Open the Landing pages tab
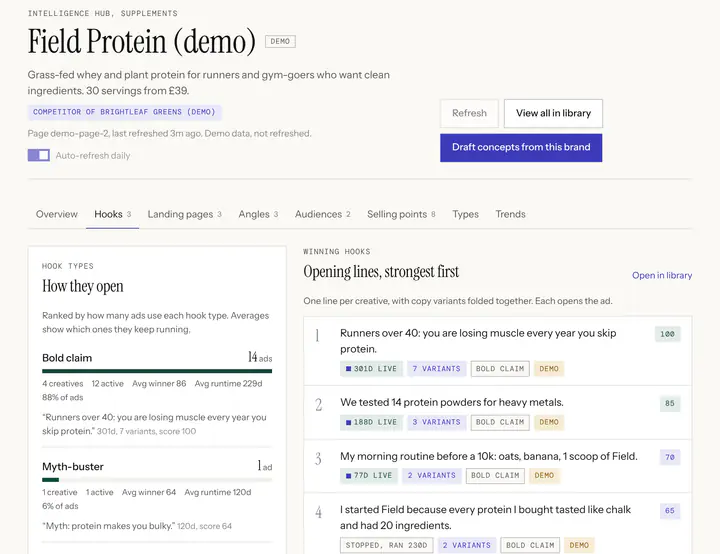The width and height of the screenshot is (720, 554). click(184, 214)
